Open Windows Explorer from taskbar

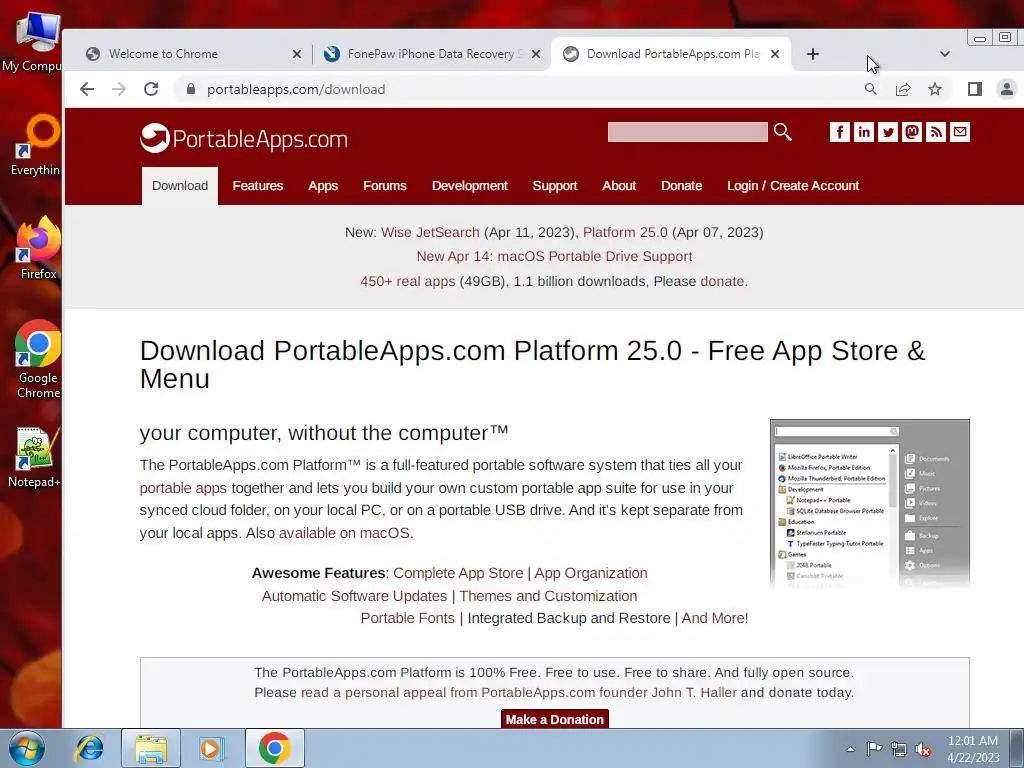tap(151, 748)
